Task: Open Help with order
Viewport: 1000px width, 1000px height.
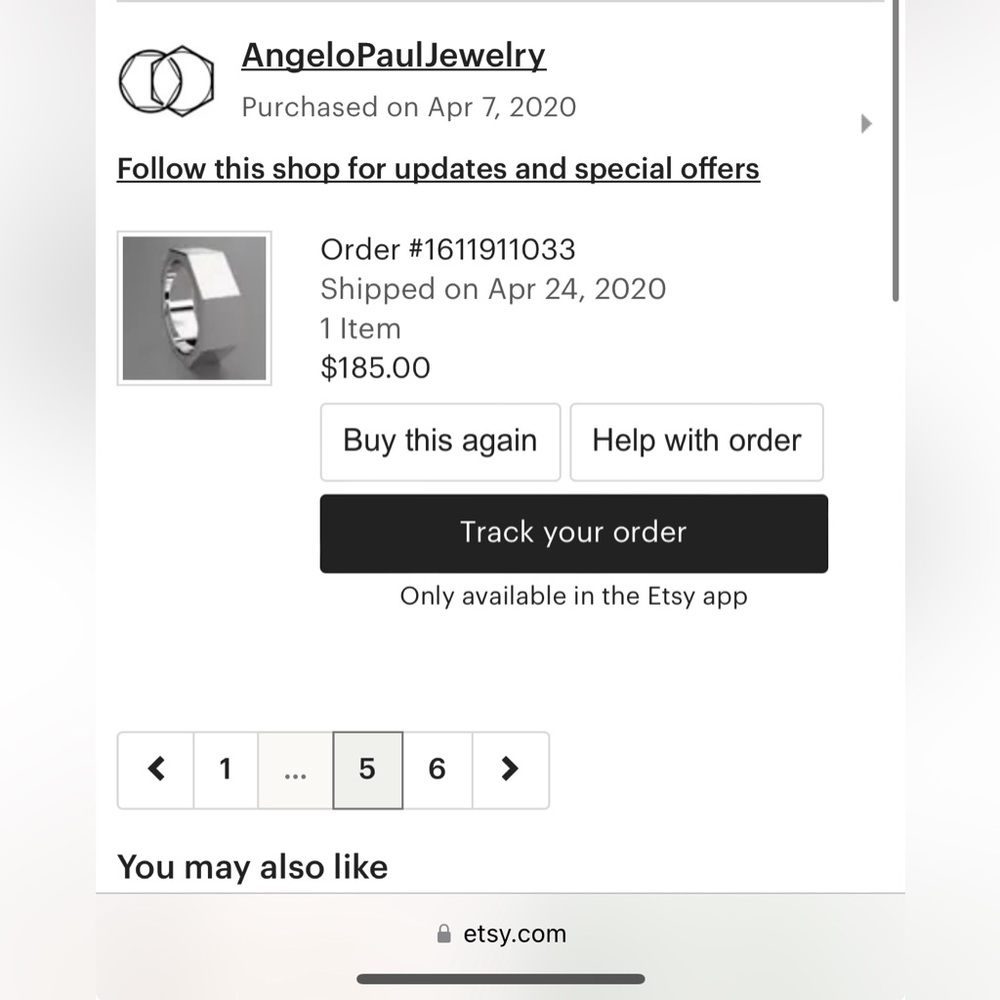Action: pos(696,441)
